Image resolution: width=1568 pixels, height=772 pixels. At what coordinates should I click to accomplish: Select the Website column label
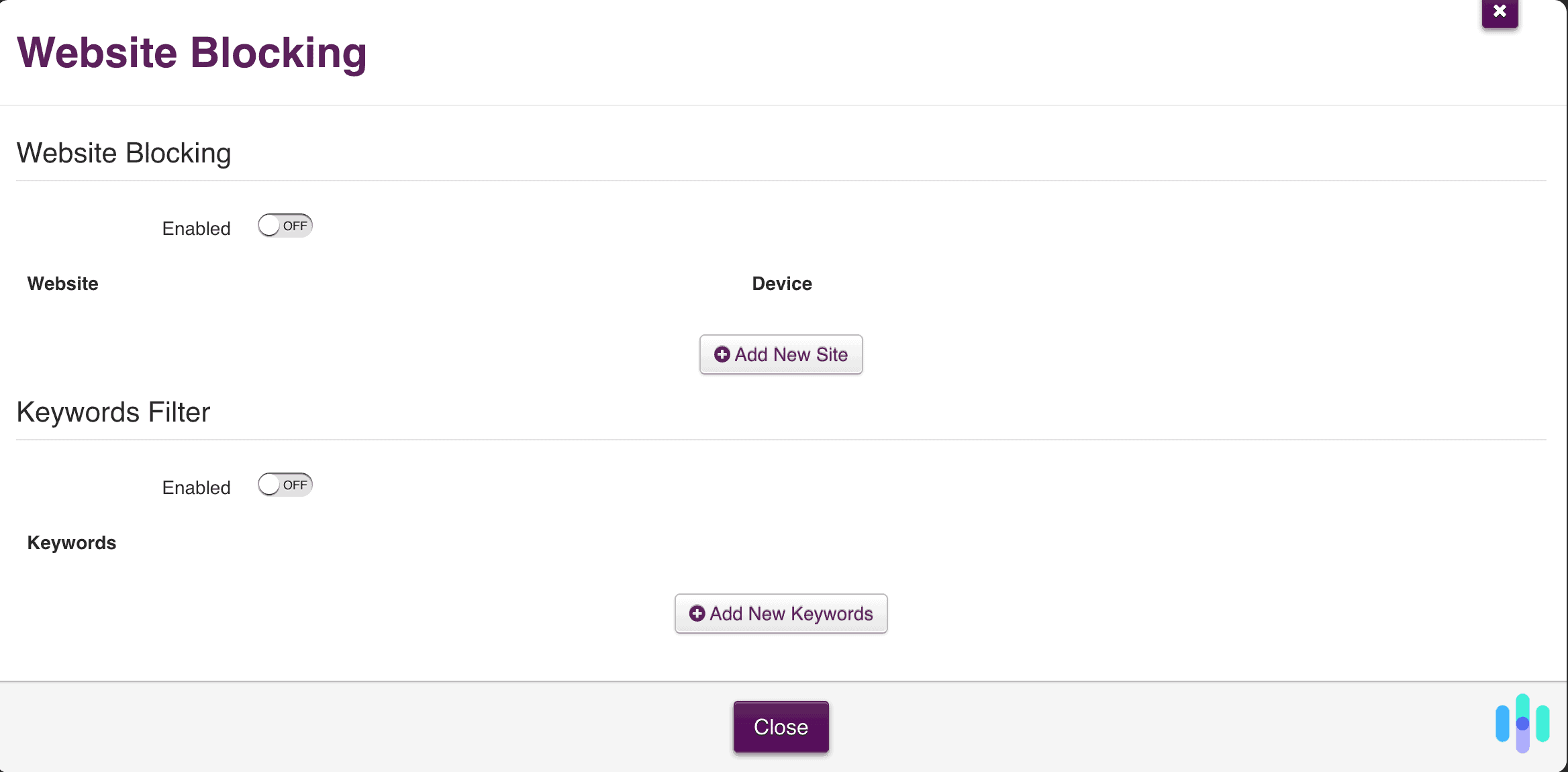point(62,283)
